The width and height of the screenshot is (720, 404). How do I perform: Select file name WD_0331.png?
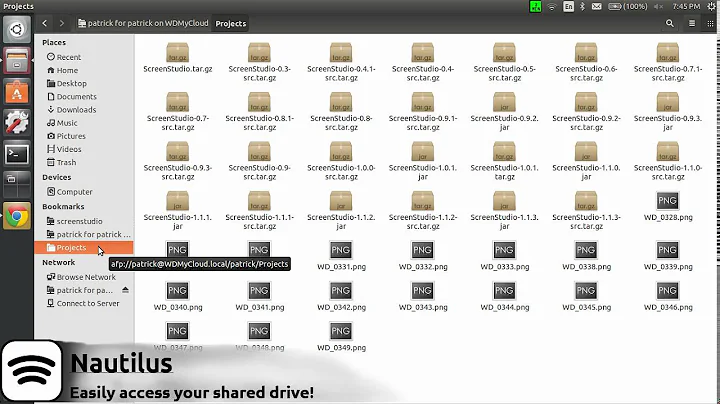pyautogui.click(x=341, y=267)
